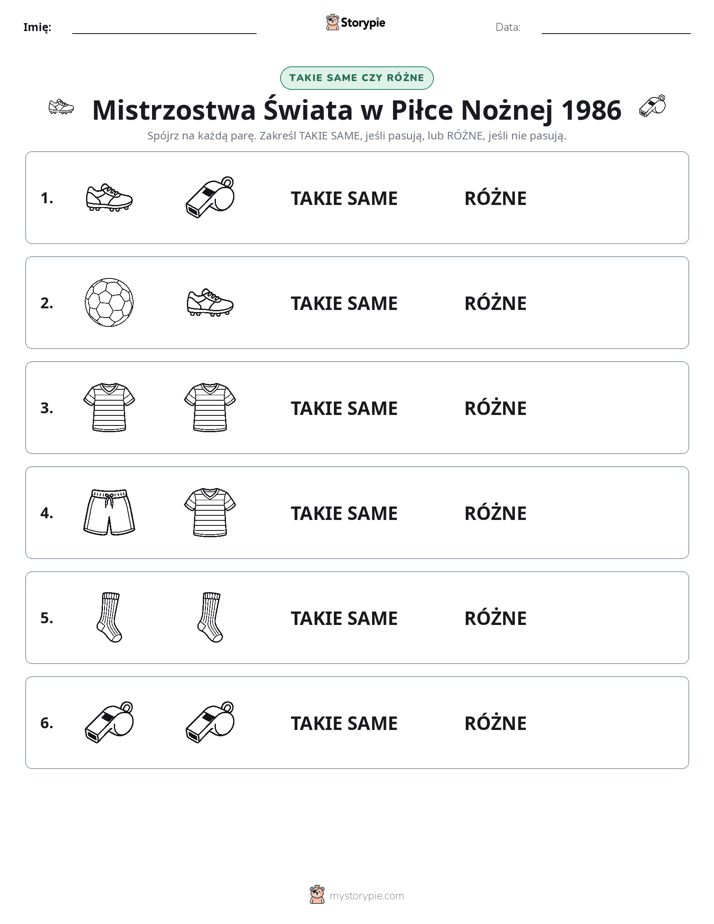Screen dimensions: 714x924
Task: Click the shorts picture in row 4
Action: [109, 513]
